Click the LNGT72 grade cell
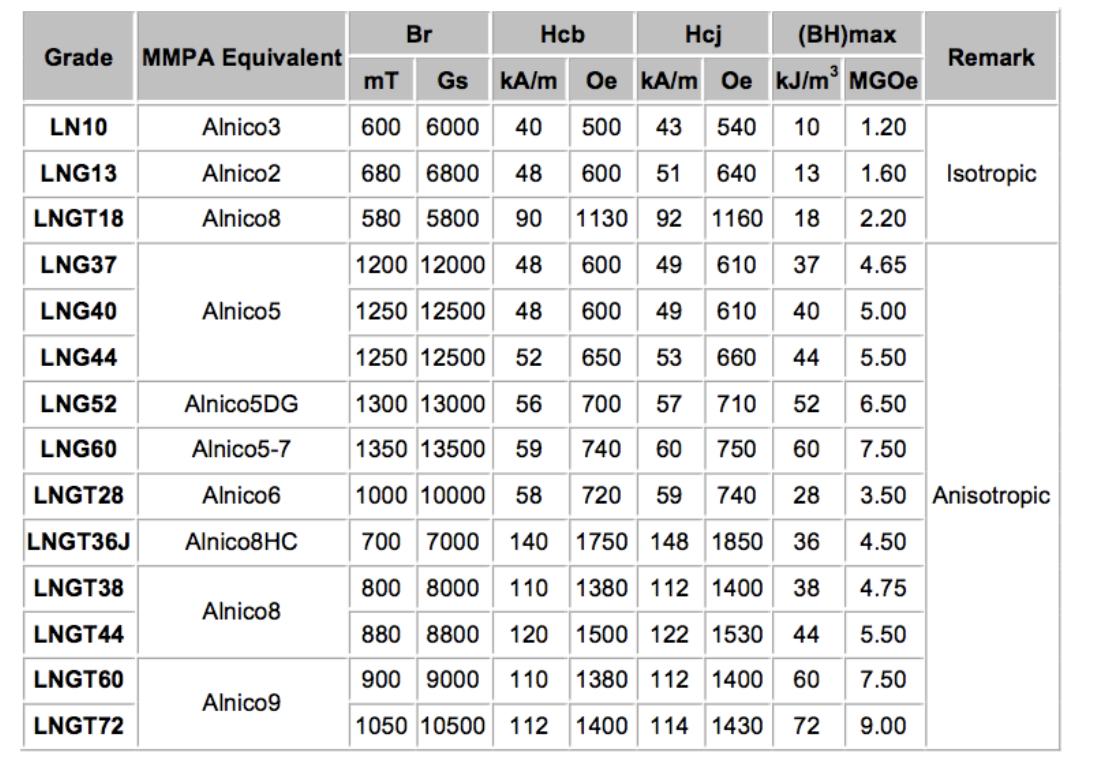Viewport: 1093px width, 782px height. pyautogui.click(x=78, y=726)
